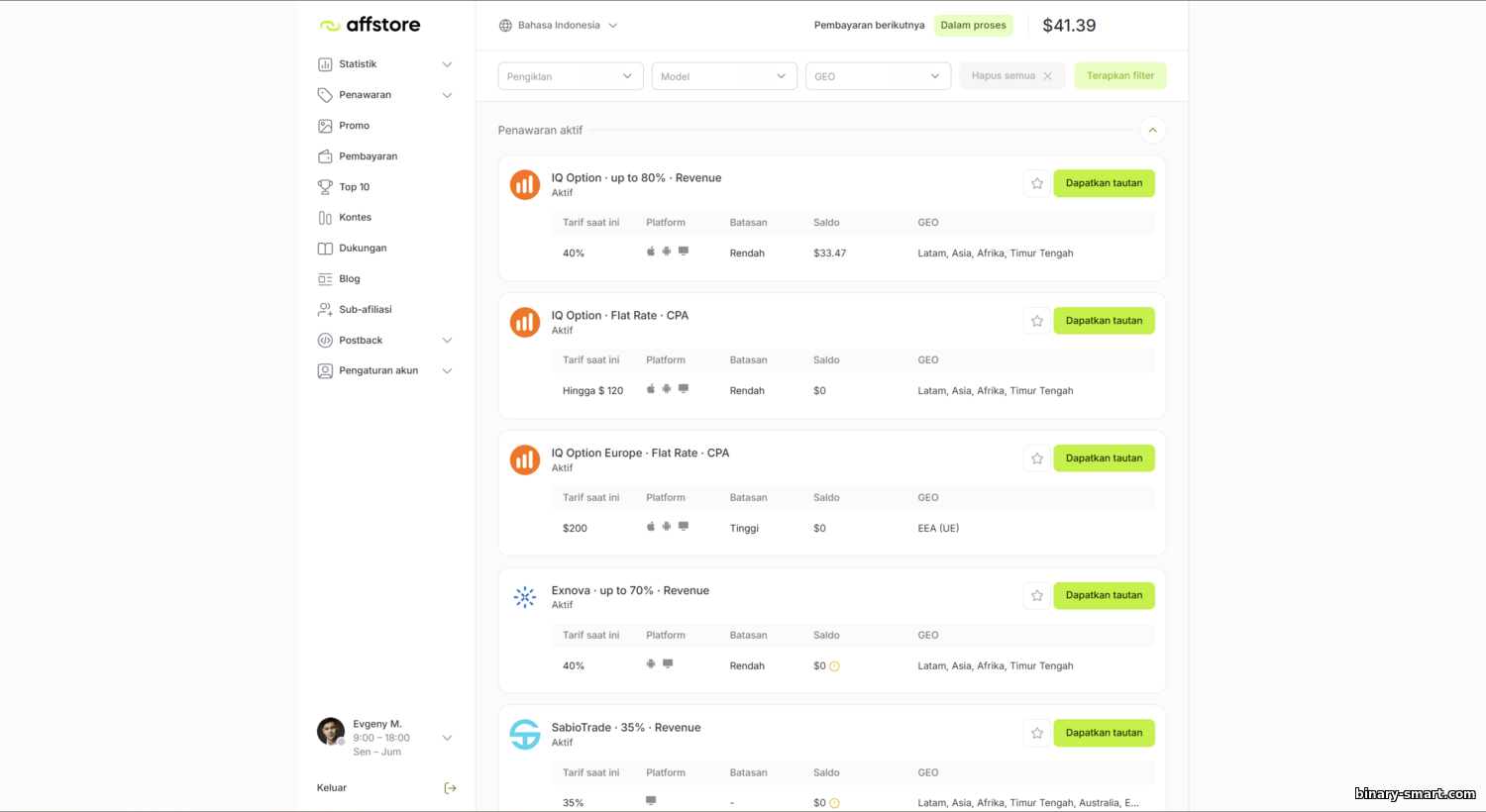Click the IQ Option Revenue offer logo

(525, 185)
